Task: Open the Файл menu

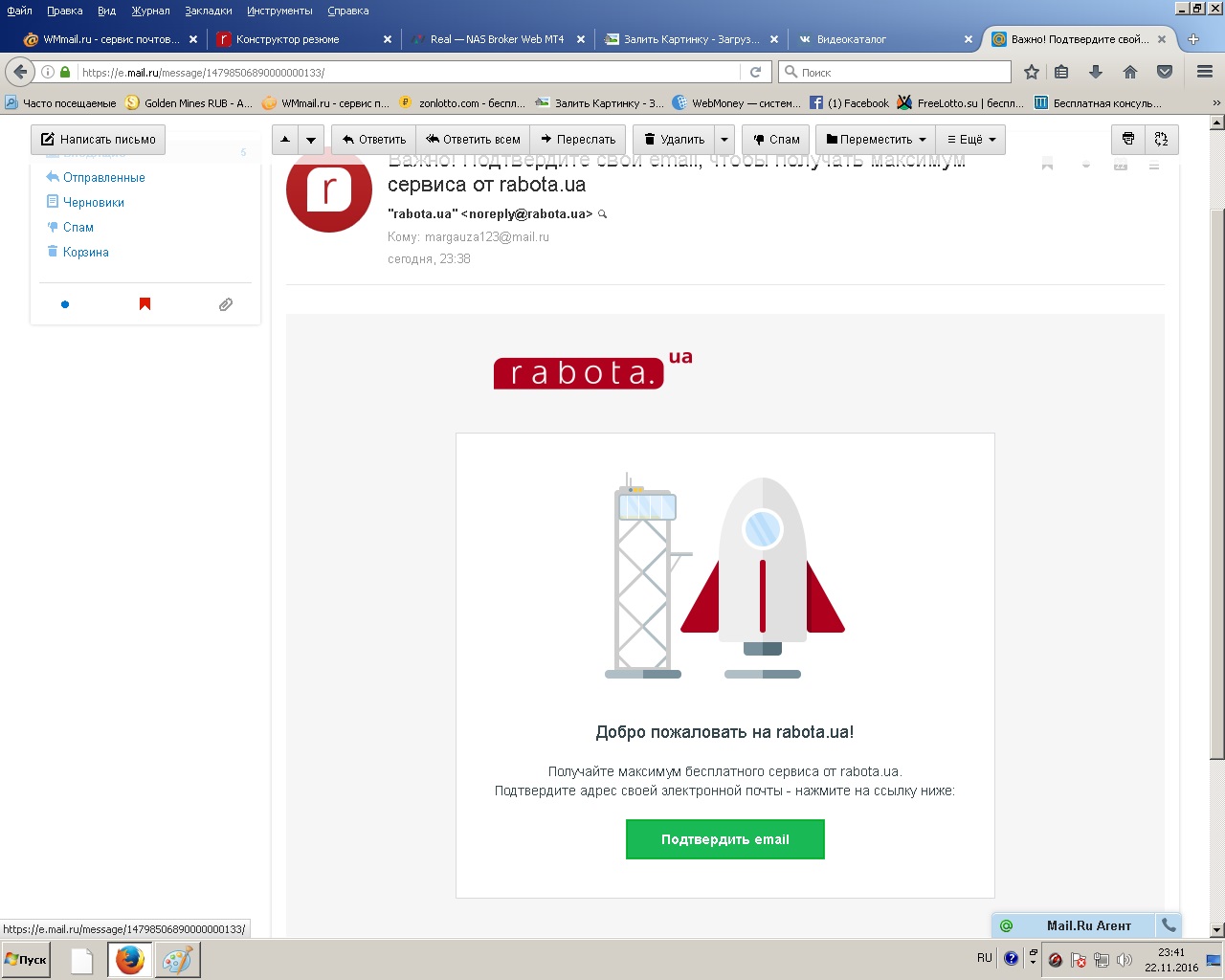Action: click(x=19, y=11)
